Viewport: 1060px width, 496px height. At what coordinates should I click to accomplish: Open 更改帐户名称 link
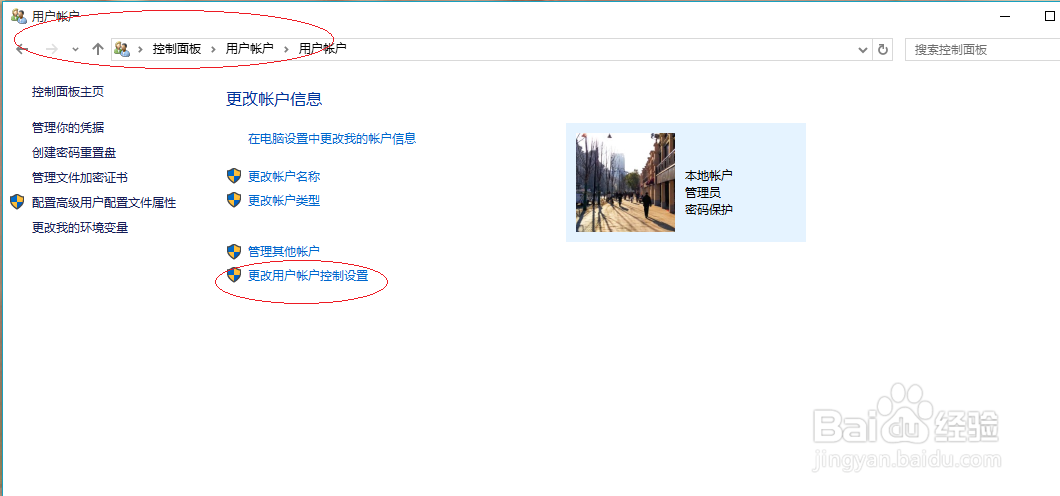coord(284,176)
